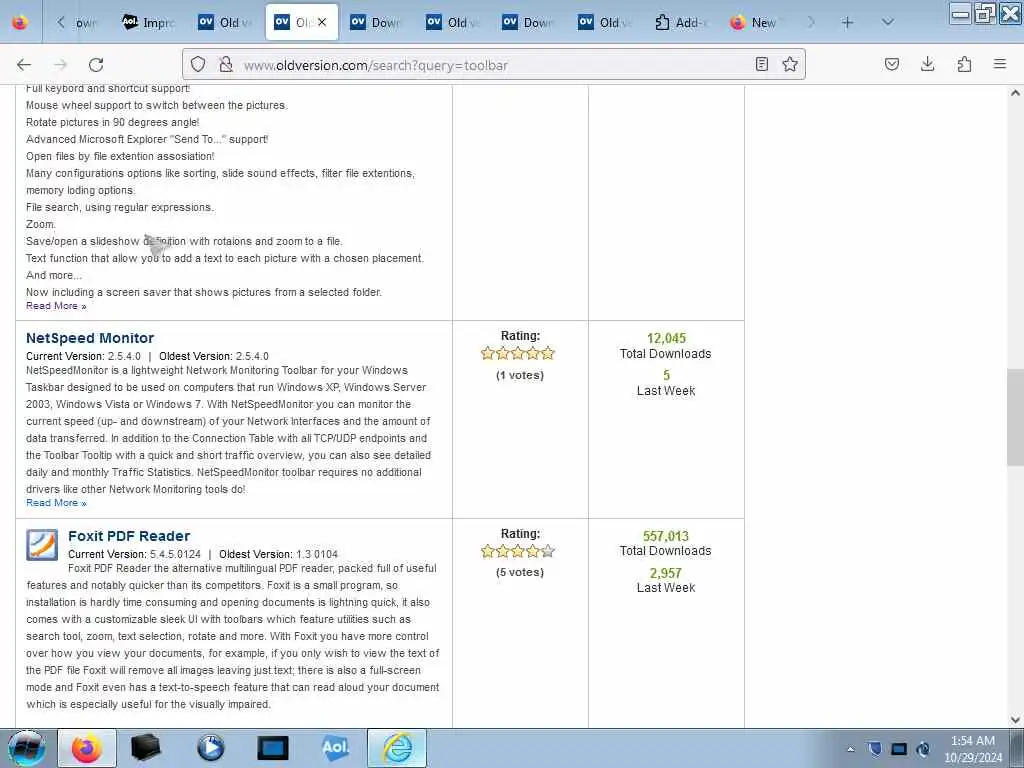Click the forward navigation arrow
The width and height of the screenshot is (1024, 768).
pyautogui.click(x=60, y=65)
